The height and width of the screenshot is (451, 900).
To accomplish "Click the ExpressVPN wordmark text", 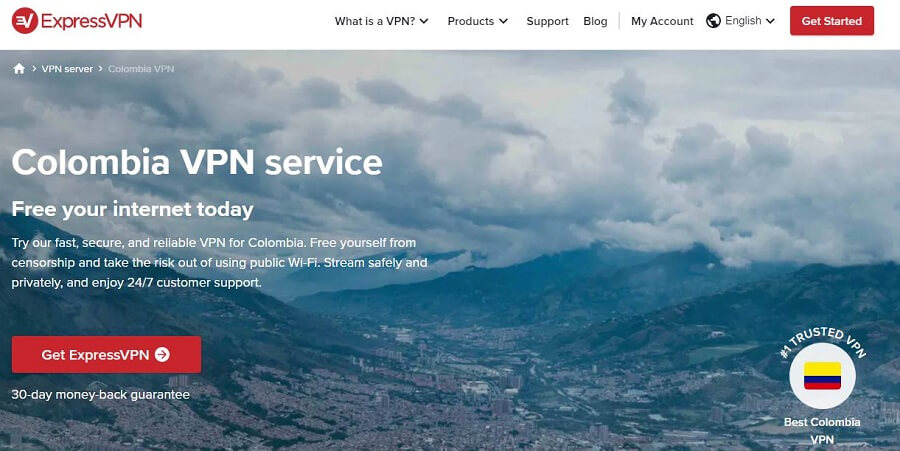I will pos(91,21).
